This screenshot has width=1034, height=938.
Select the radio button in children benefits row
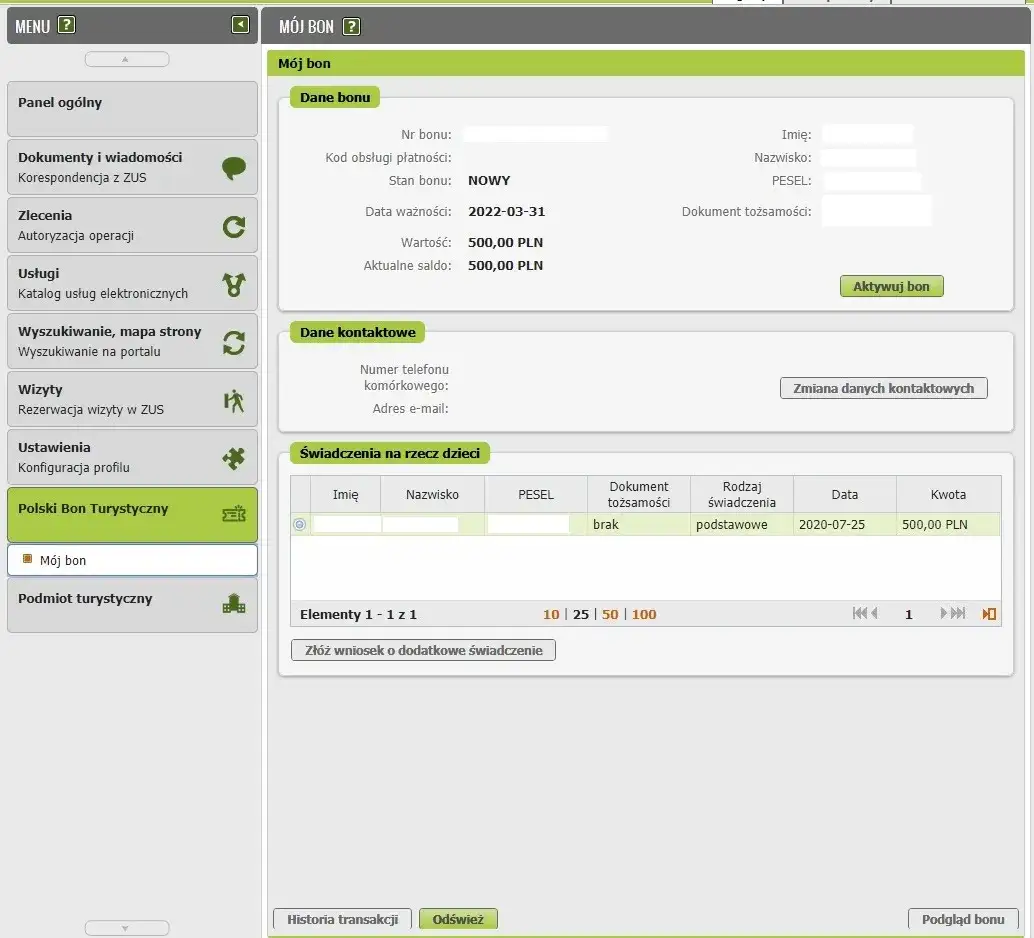[x=299, y=525]
